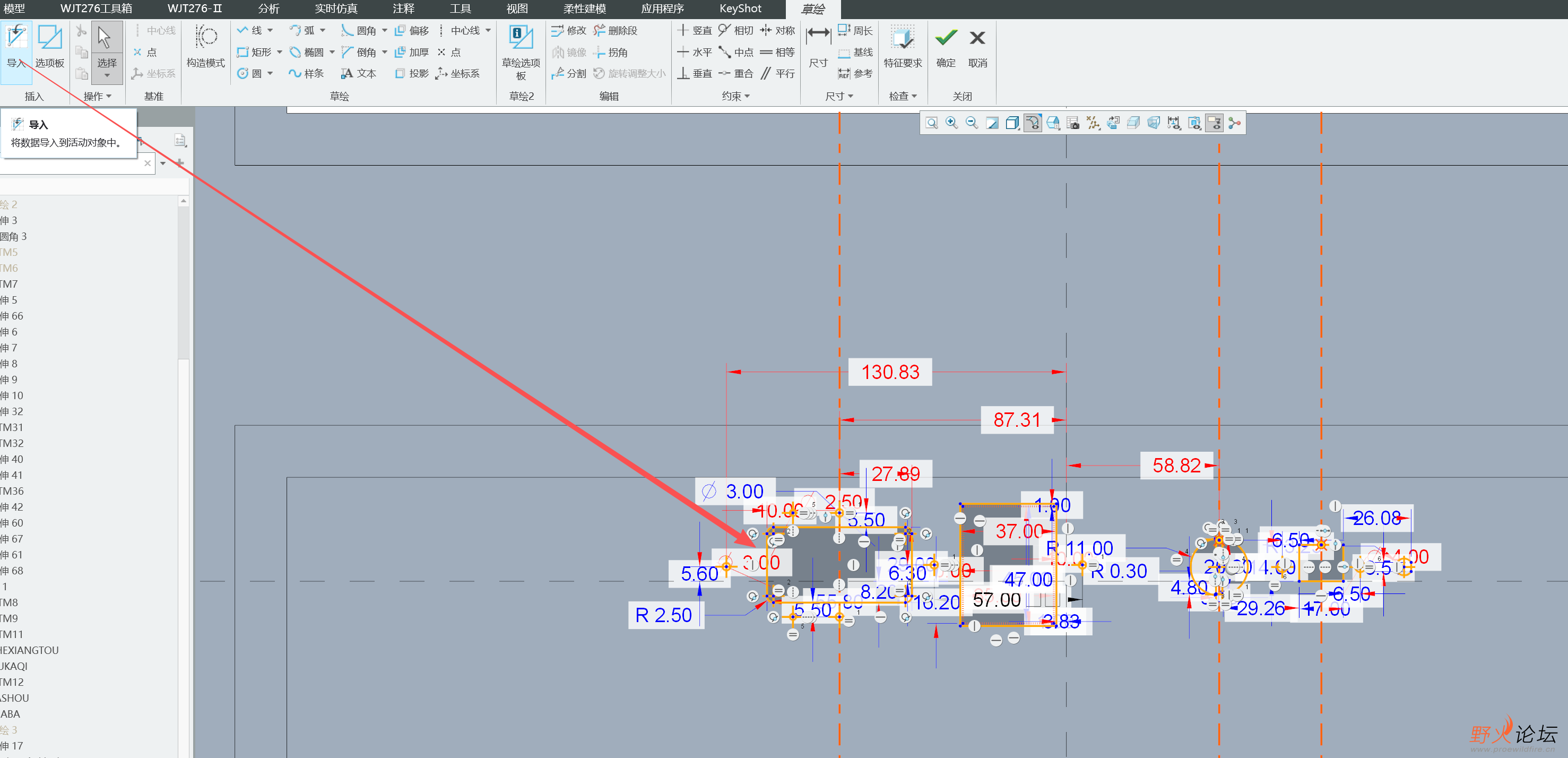
Task: Open the sketcher Palette (选项板)
Action: 49,46
